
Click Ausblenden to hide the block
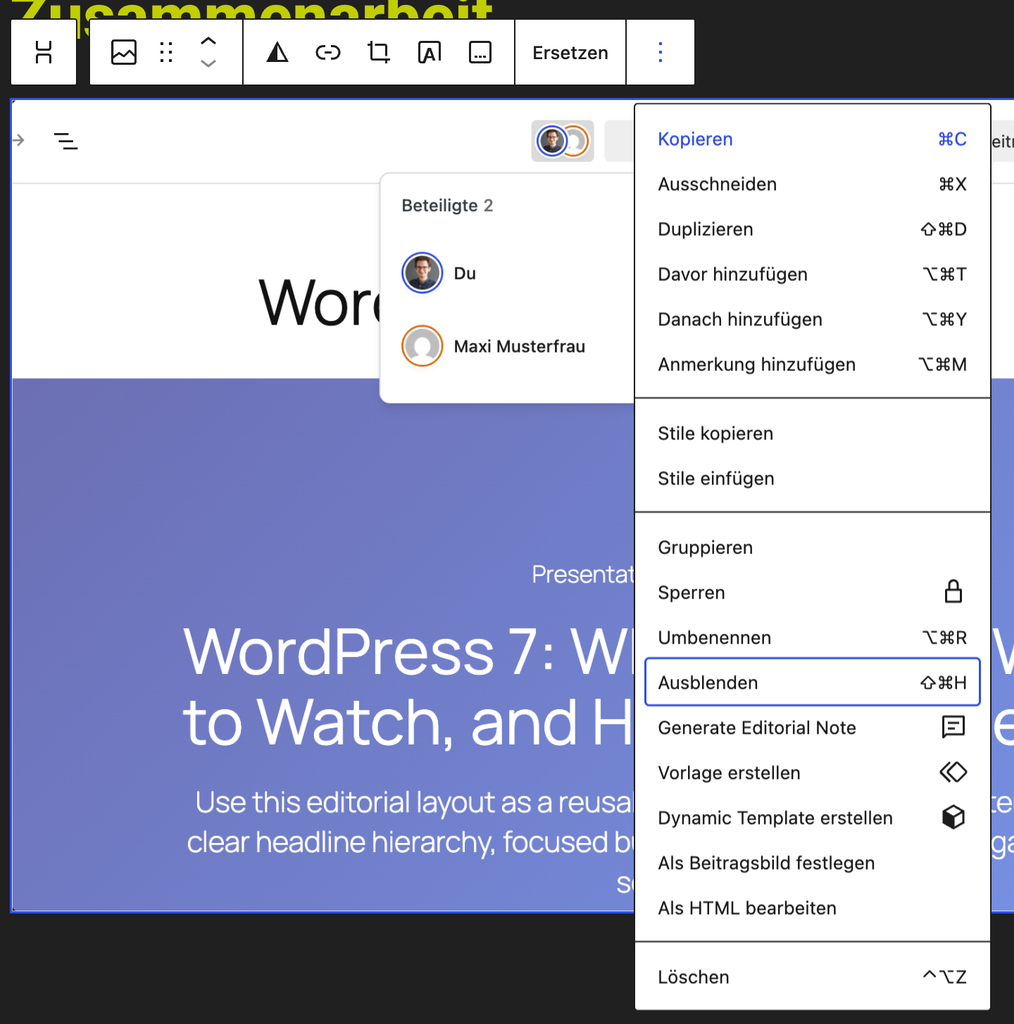tap(812, 682)
